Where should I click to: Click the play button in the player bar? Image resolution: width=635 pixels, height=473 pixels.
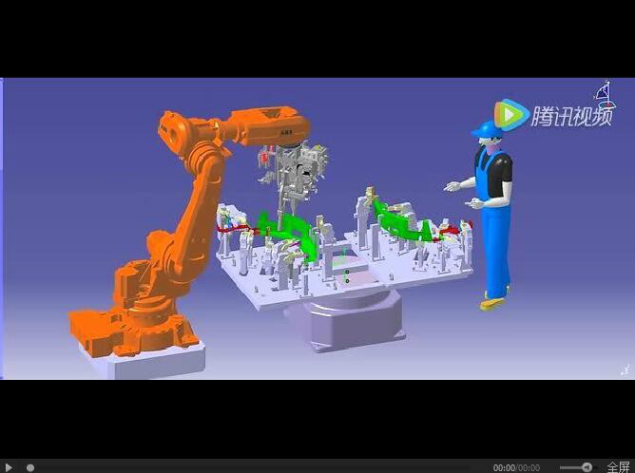point(8,466)
